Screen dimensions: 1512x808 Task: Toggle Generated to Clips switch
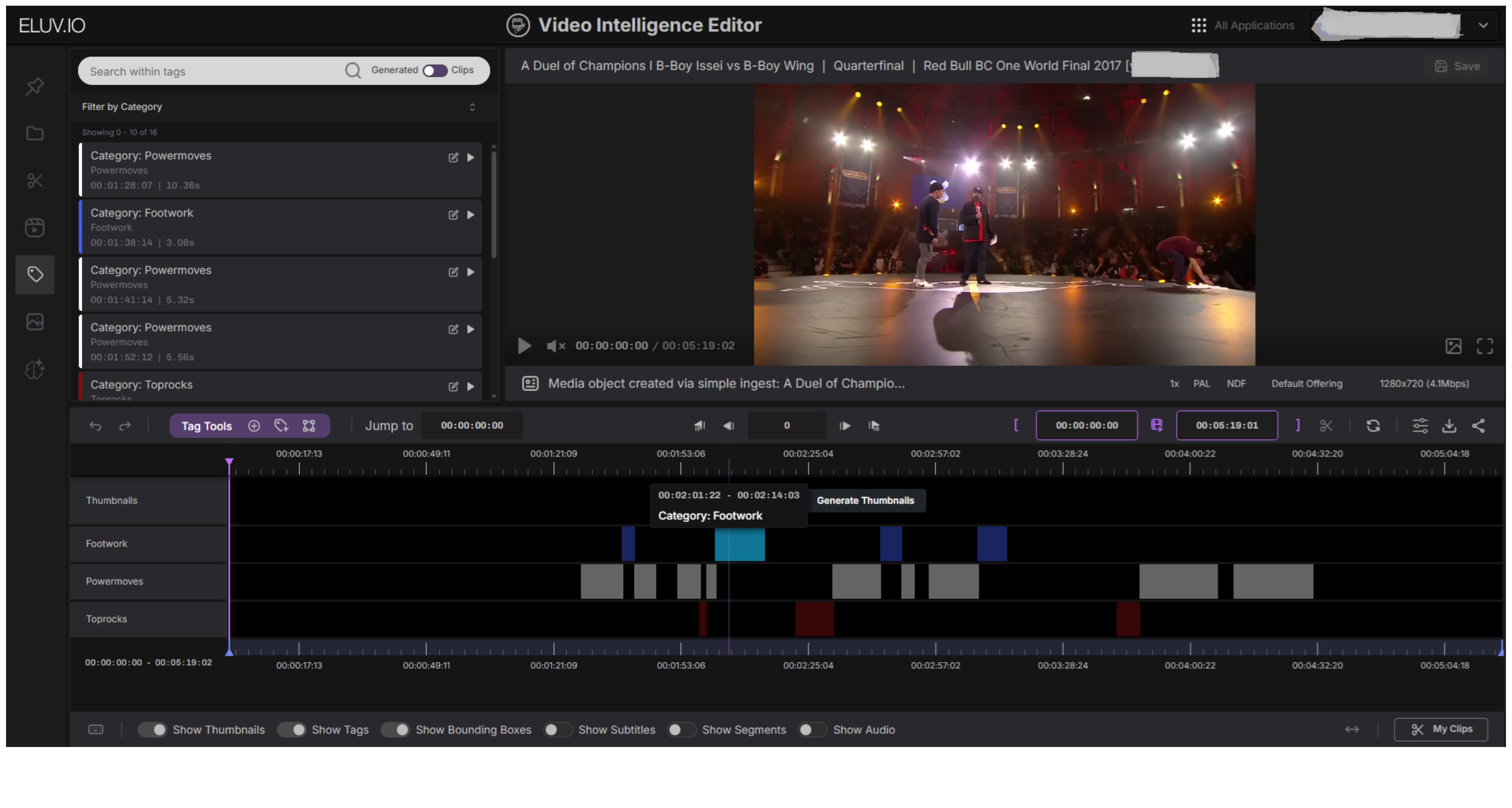[x=434, y=70]
